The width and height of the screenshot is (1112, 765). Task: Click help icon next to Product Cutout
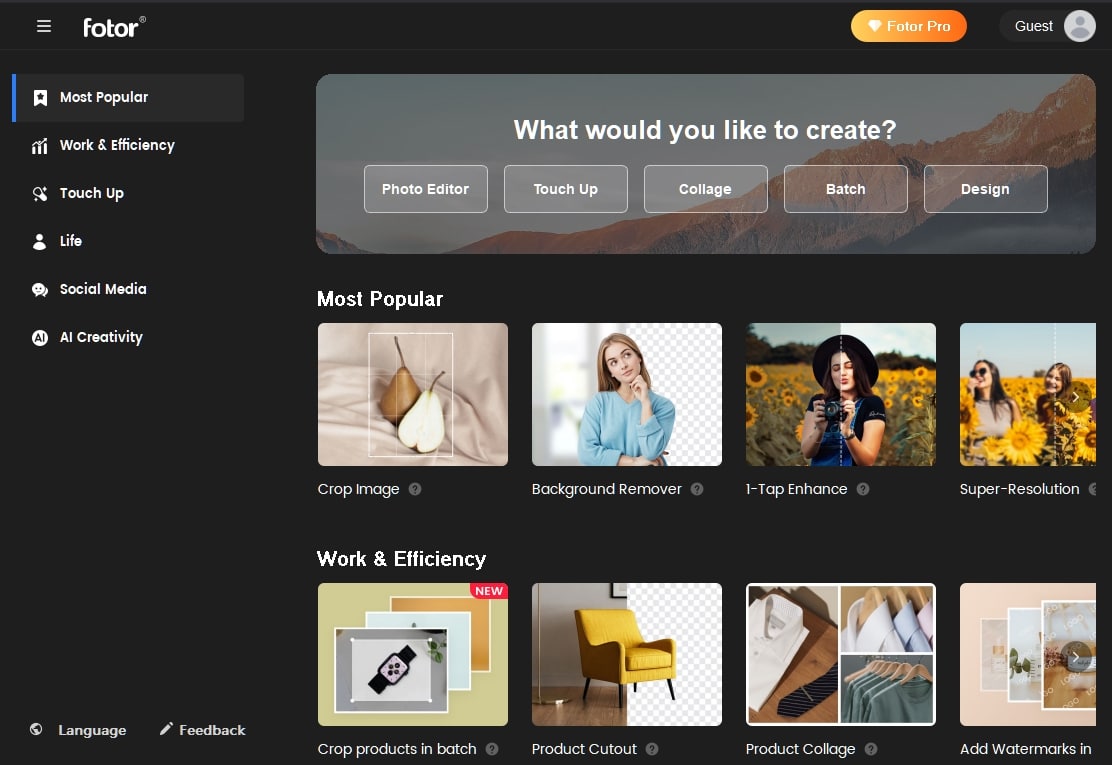(652, 749)
